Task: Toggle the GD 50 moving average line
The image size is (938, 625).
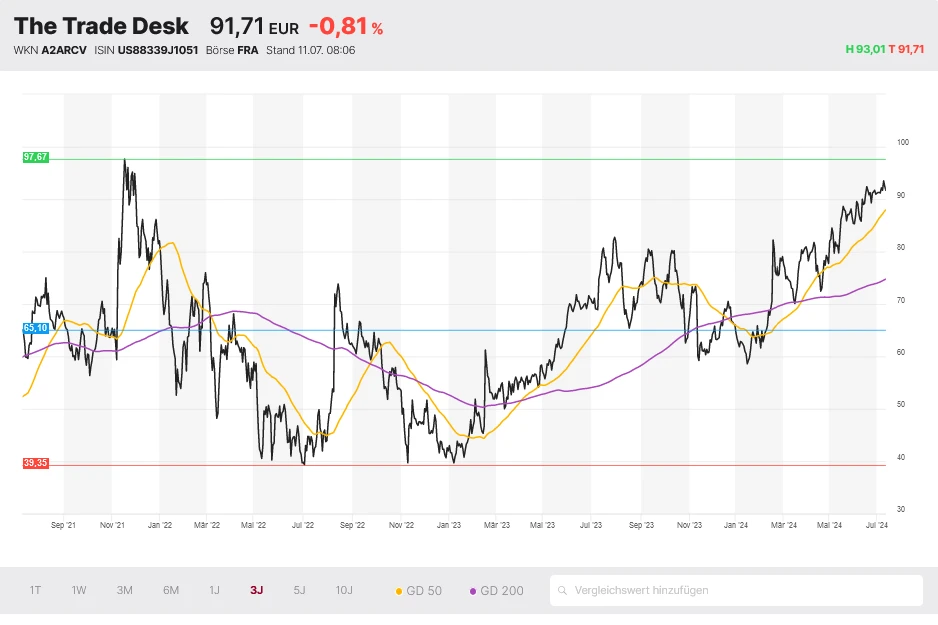Action: click(x=419, y=591)
